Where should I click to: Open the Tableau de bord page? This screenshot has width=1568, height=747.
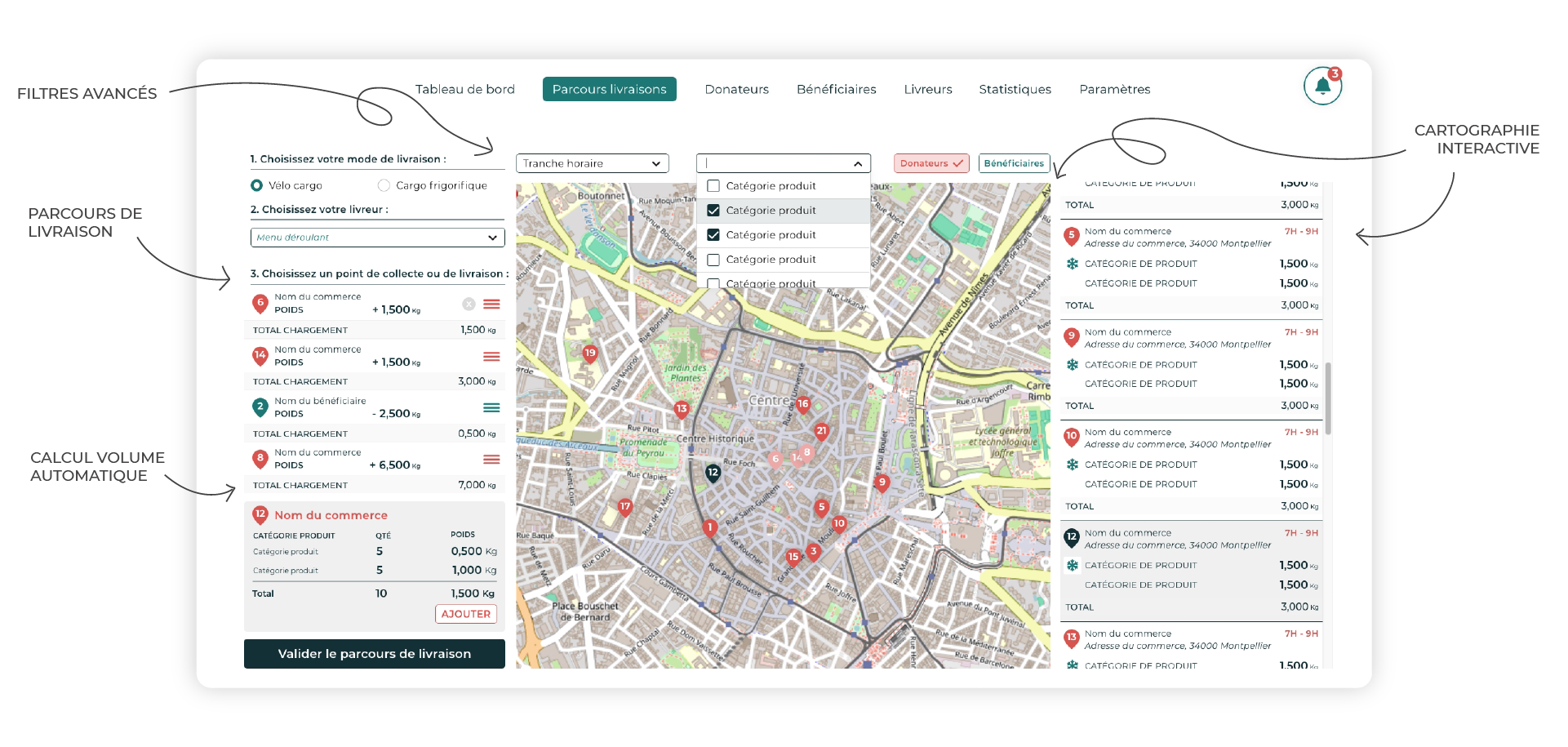point(465,89)
